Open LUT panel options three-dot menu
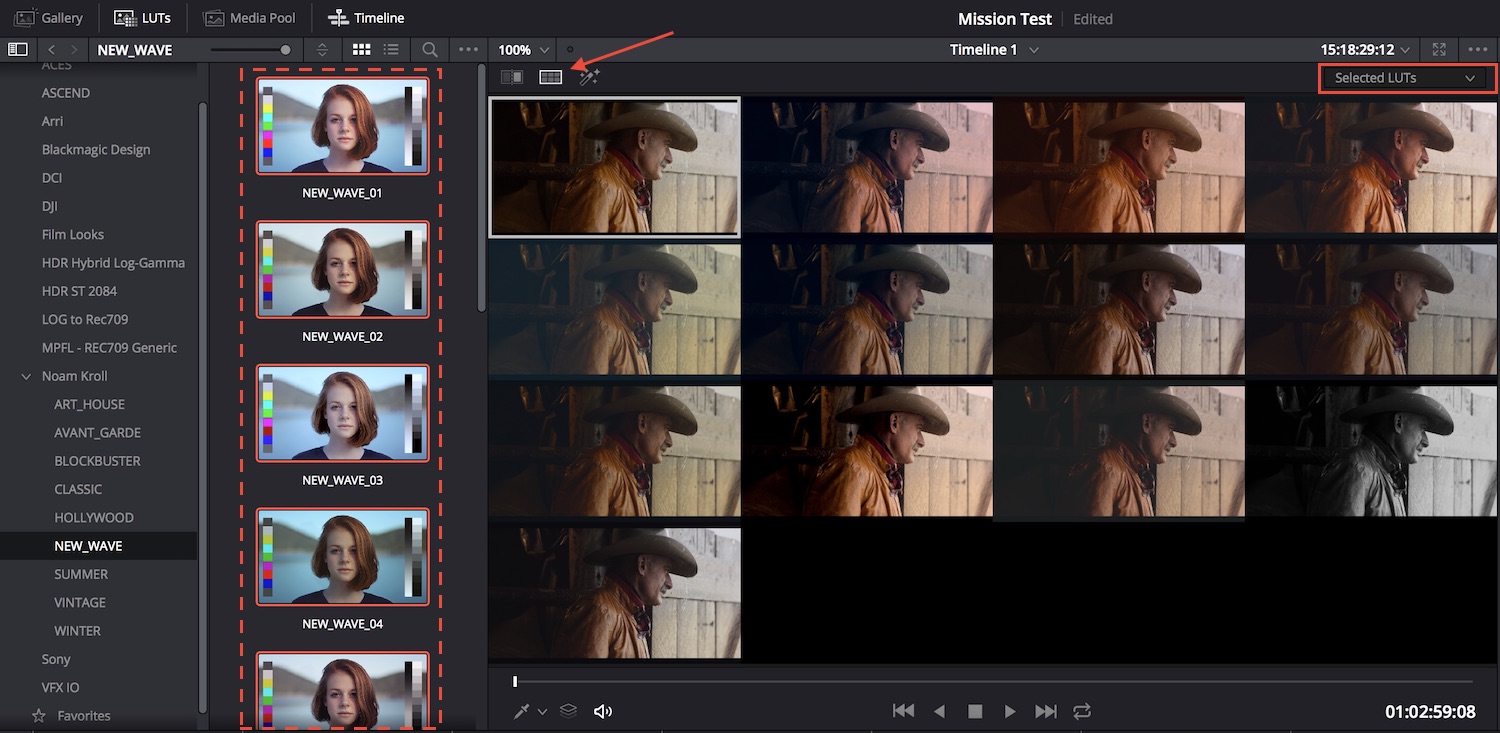1500x733 pixels. pyautogui.click(x=467, y=49)
